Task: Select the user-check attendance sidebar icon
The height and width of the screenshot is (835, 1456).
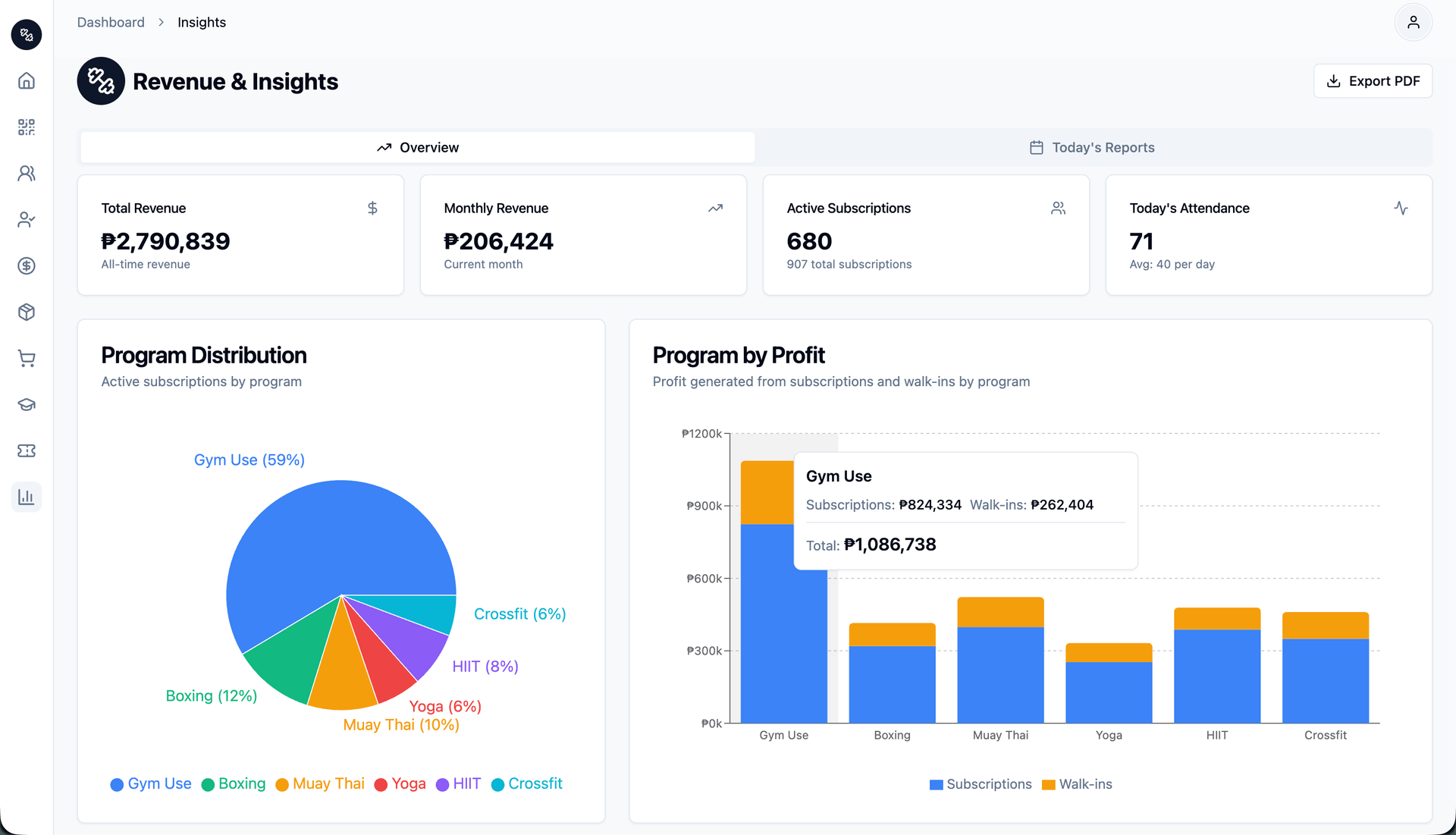Action: point(27,220)
